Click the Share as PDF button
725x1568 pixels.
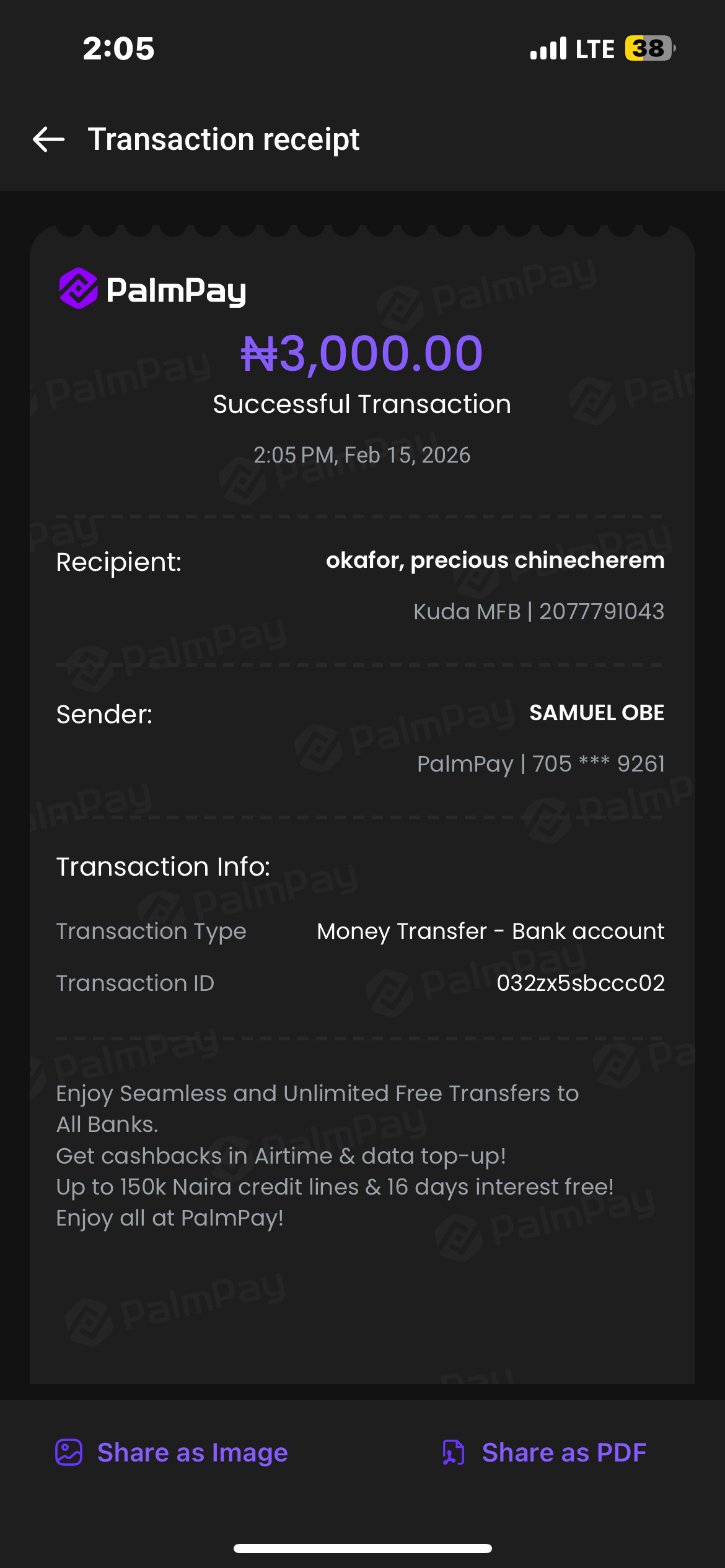564,1452
